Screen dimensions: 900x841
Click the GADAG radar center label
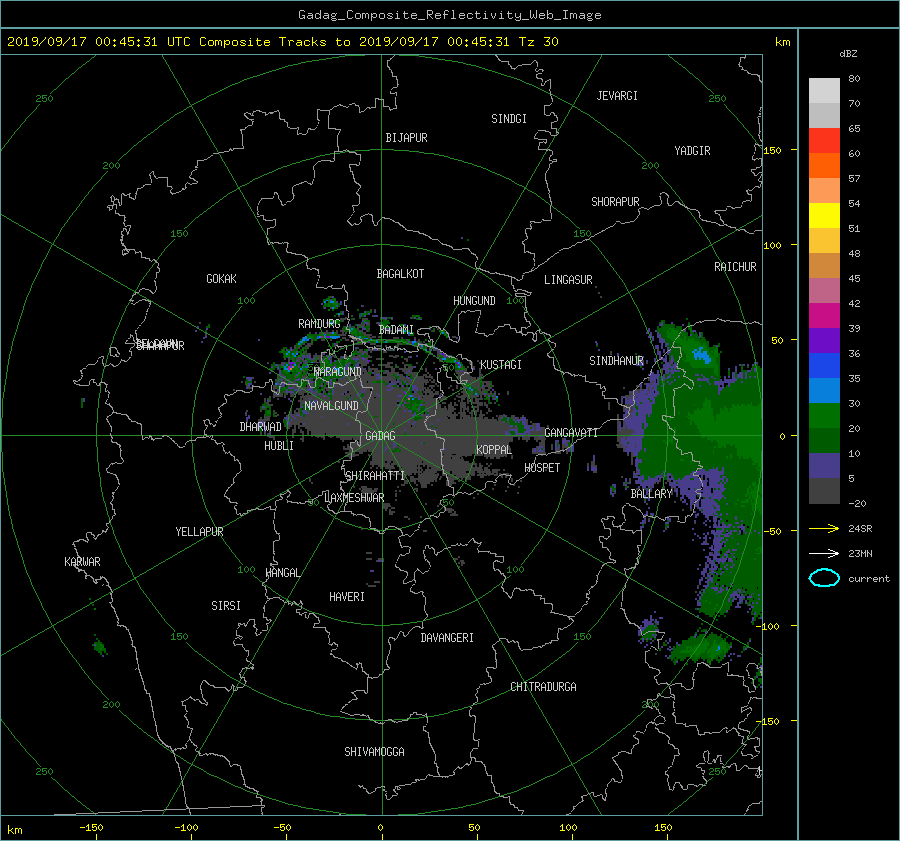pos(381,436)
